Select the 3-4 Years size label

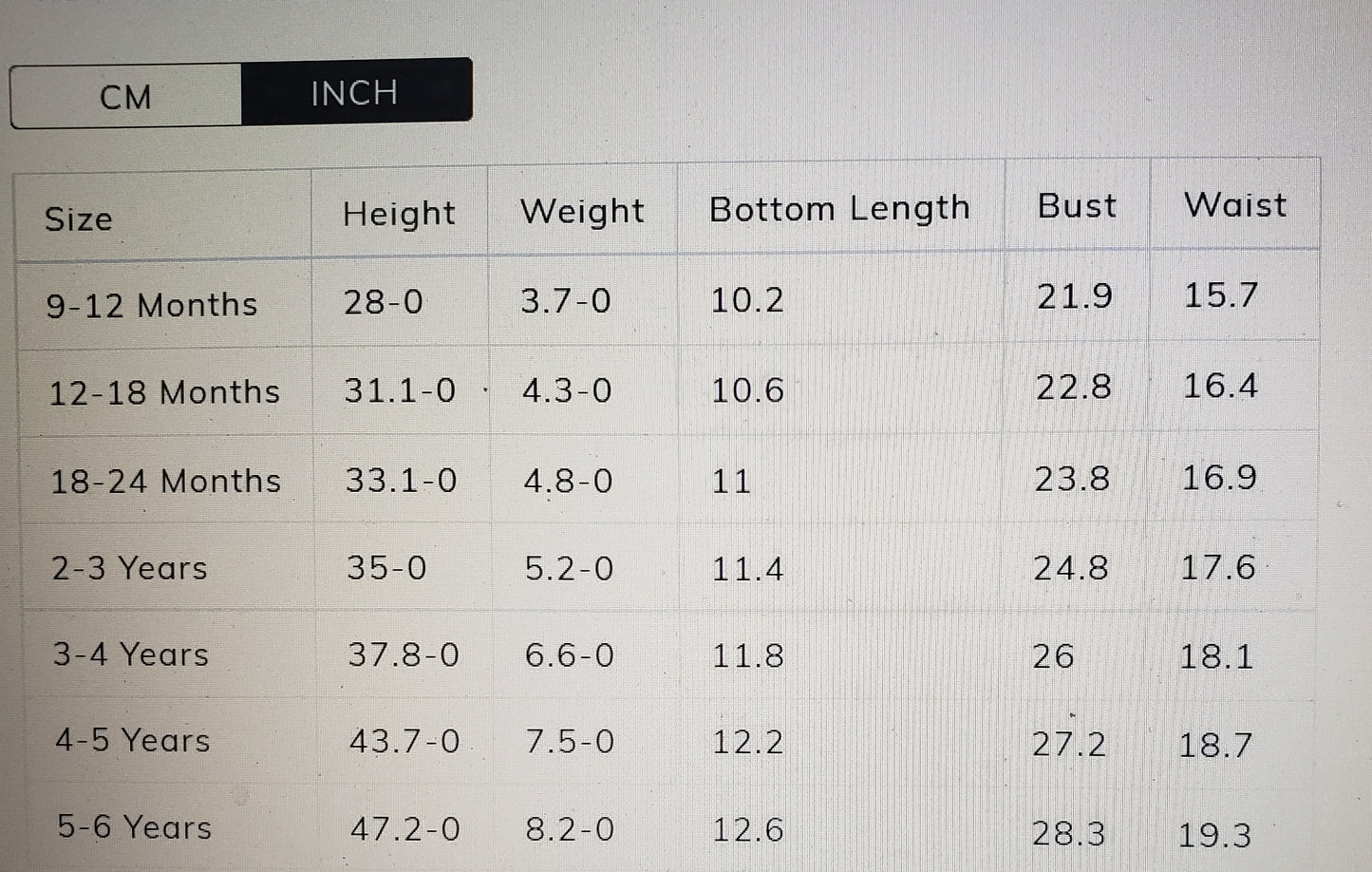(x=130, y=654)
